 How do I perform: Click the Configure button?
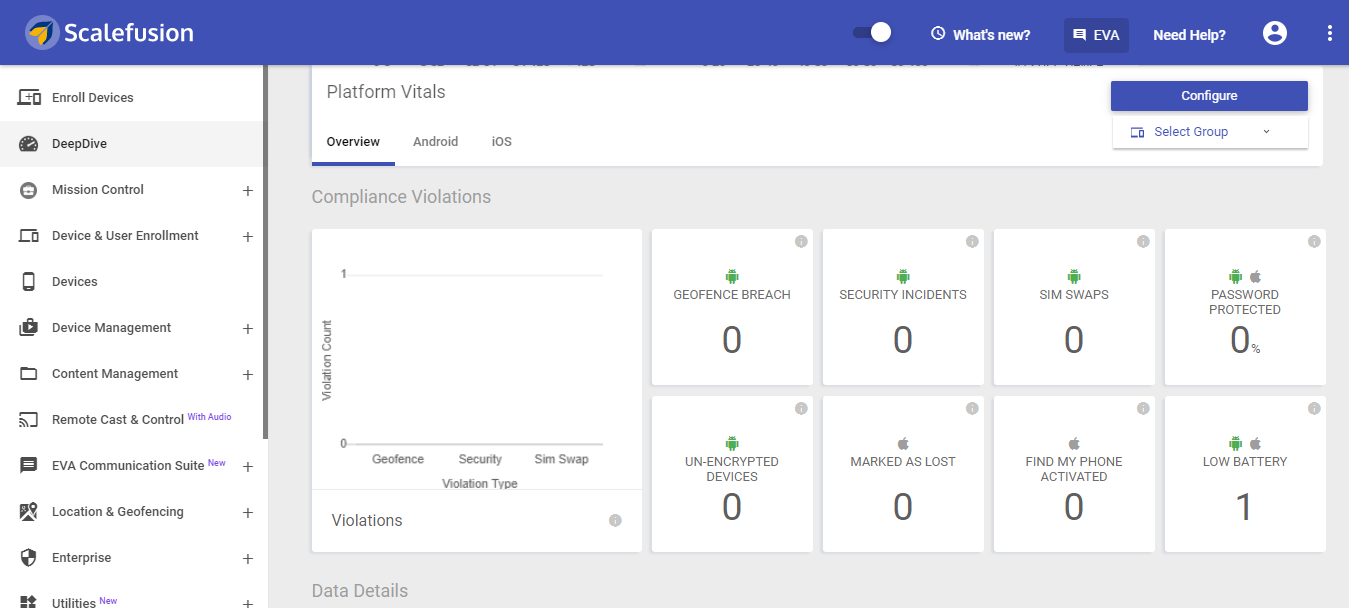1208,95
